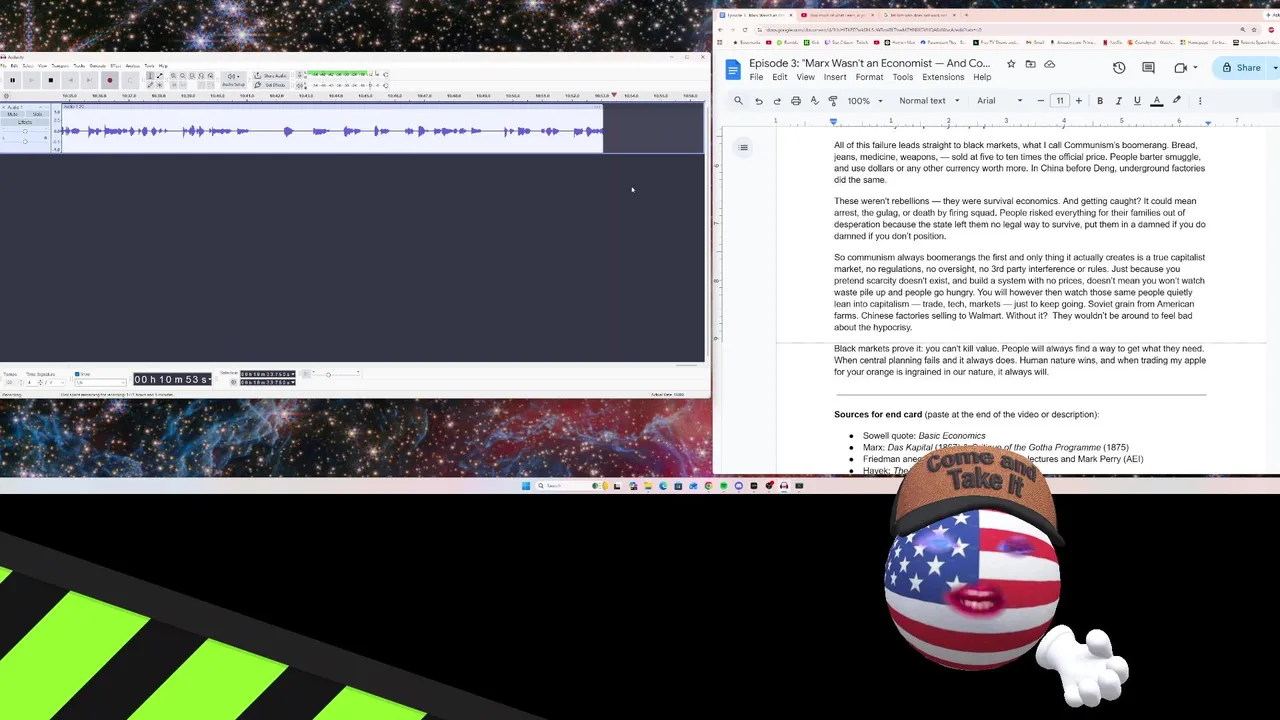Click the timeline options gear in Audacity
This screenshot has width=1280, height=720.
[6, 96]
